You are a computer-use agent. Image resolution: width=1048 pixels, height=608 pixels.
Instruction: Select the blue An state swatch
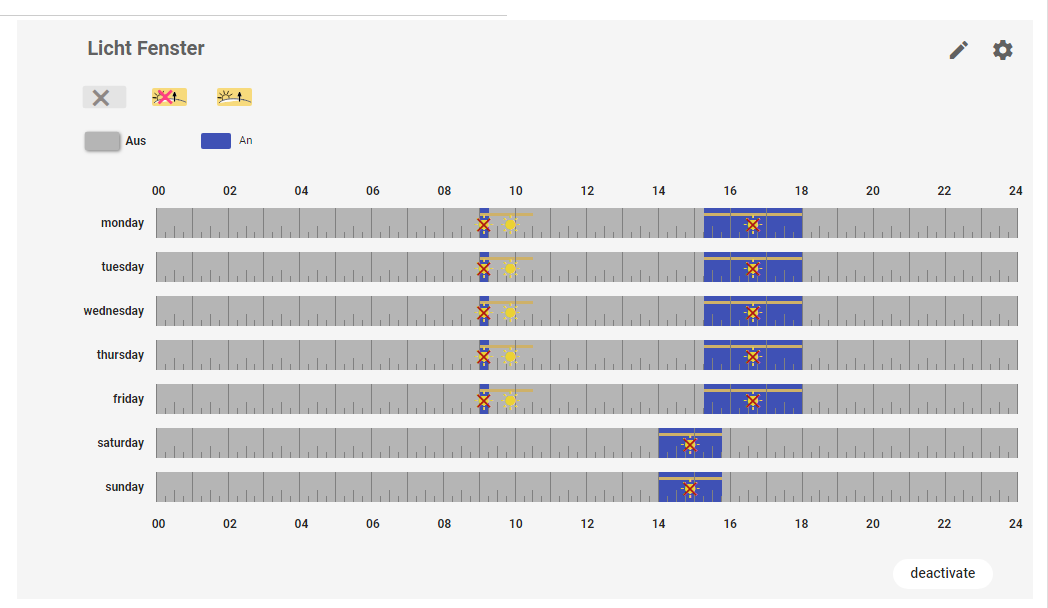click(x=216, y=141)
